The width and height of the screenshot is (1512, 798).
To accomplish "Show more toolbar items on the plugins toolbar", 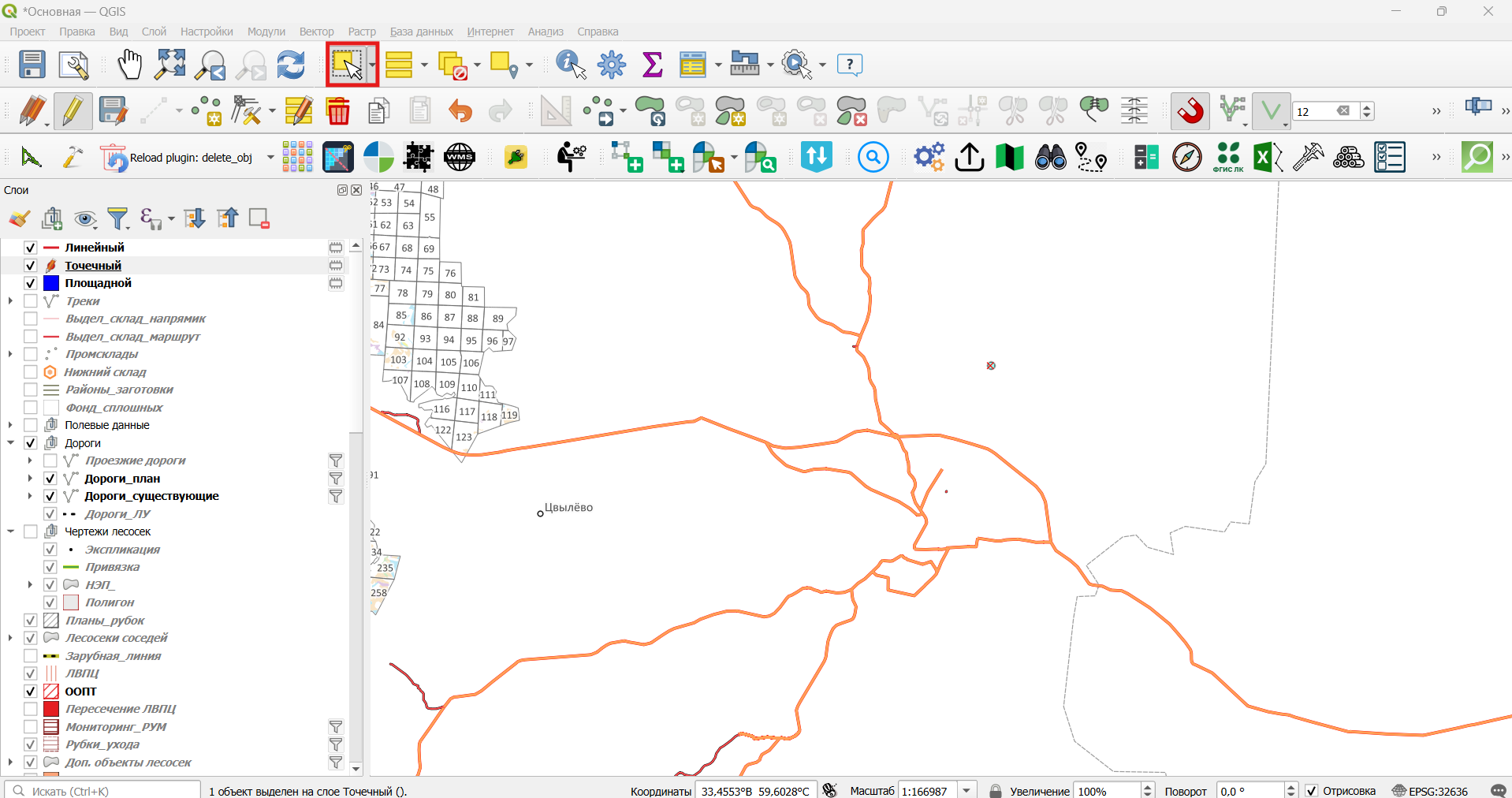I will point(1436,157).
